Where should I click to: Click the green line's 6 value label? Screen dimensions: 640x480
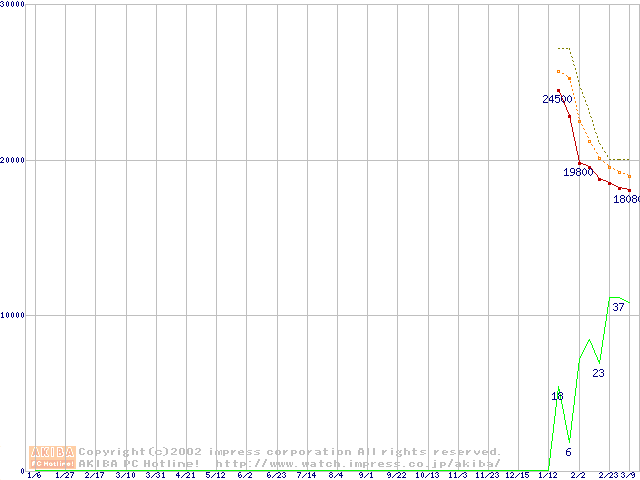[568, 452]
